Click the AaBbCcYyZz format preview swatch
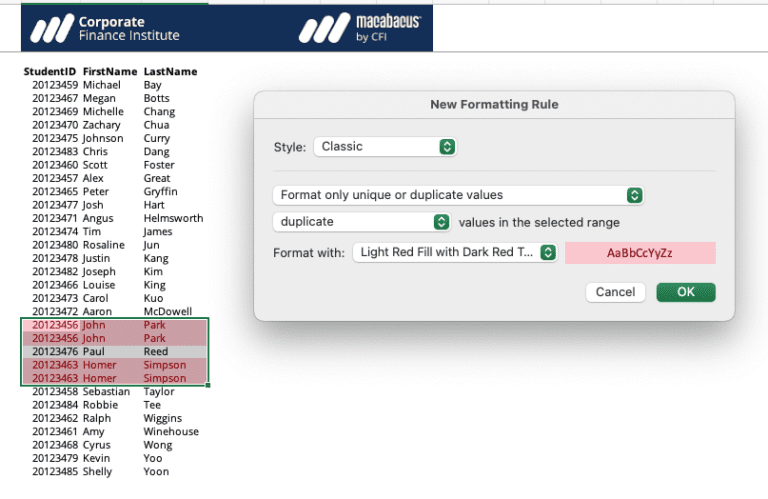Image resolution: width=768 pixels, height=499 pixels. click(640, 253)
